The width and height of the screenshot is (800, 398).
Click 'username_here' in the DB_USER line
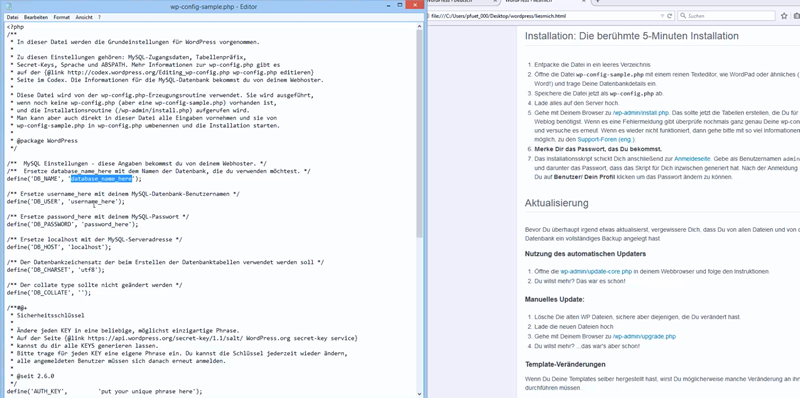tap(93, 202)
